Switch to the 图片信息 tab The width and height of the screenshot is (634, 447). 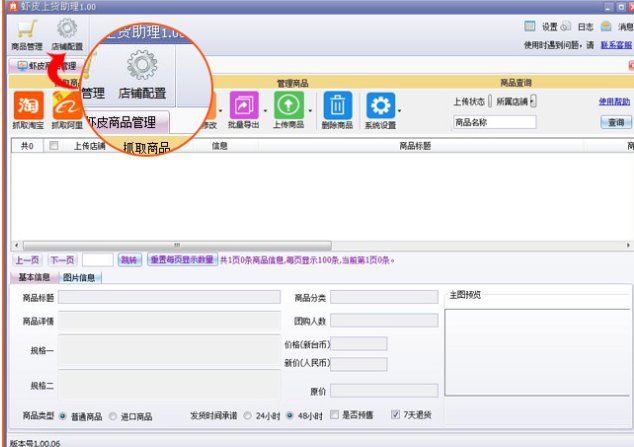[80, 277]
